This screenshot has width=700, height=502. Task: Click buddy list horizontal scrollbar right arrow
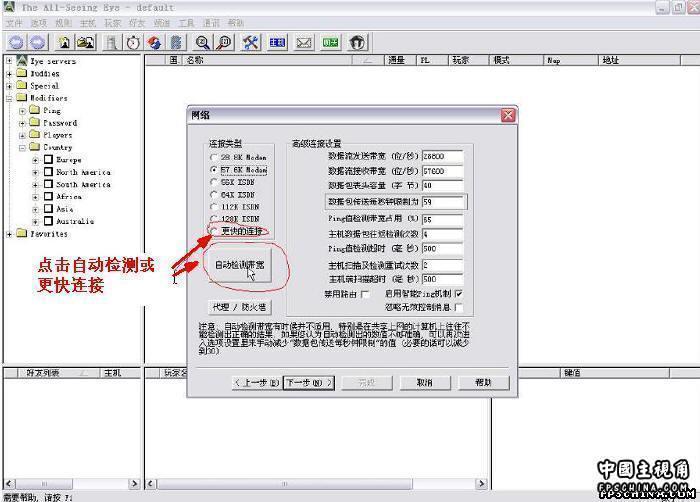pos(134,484)
